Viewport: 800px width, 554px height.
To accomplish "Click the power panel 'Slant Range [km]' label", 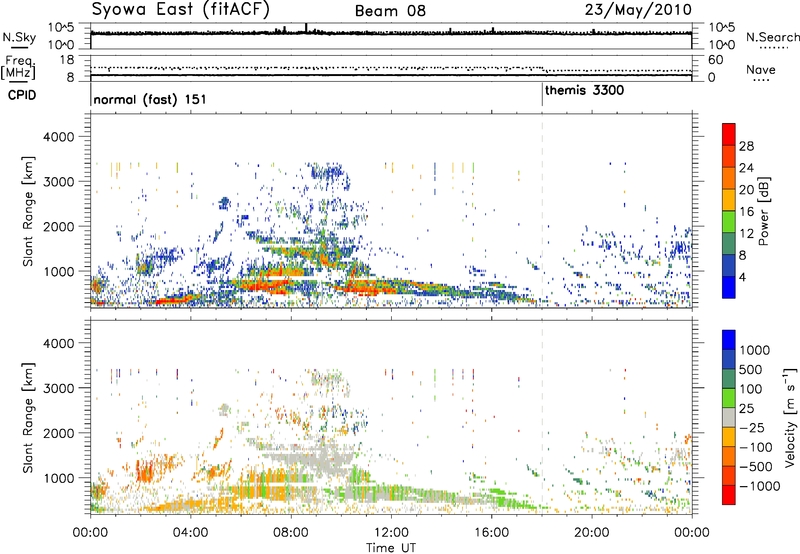I will point(28,211).
